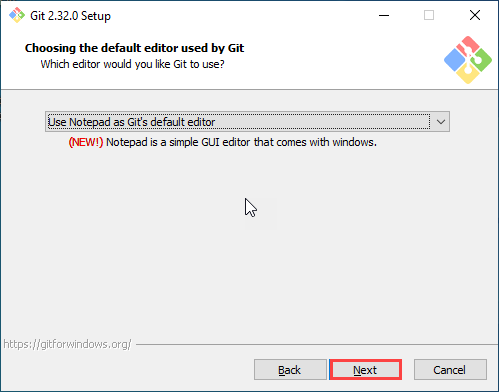Open the "Use Notepad as Git's default editor" combo box
Image resolution: width=499 pixels, height=392 pixels.
pyautogui.click(x=247, y=122)
